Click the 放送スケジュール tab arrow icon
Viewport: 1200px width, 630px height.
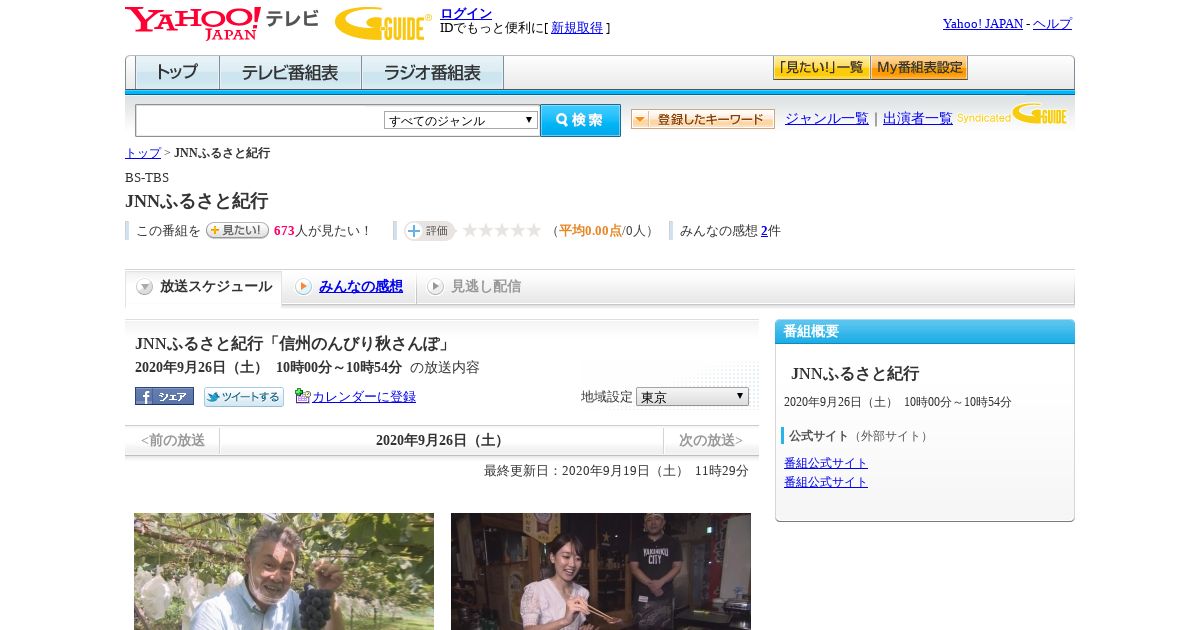point(145,287)
